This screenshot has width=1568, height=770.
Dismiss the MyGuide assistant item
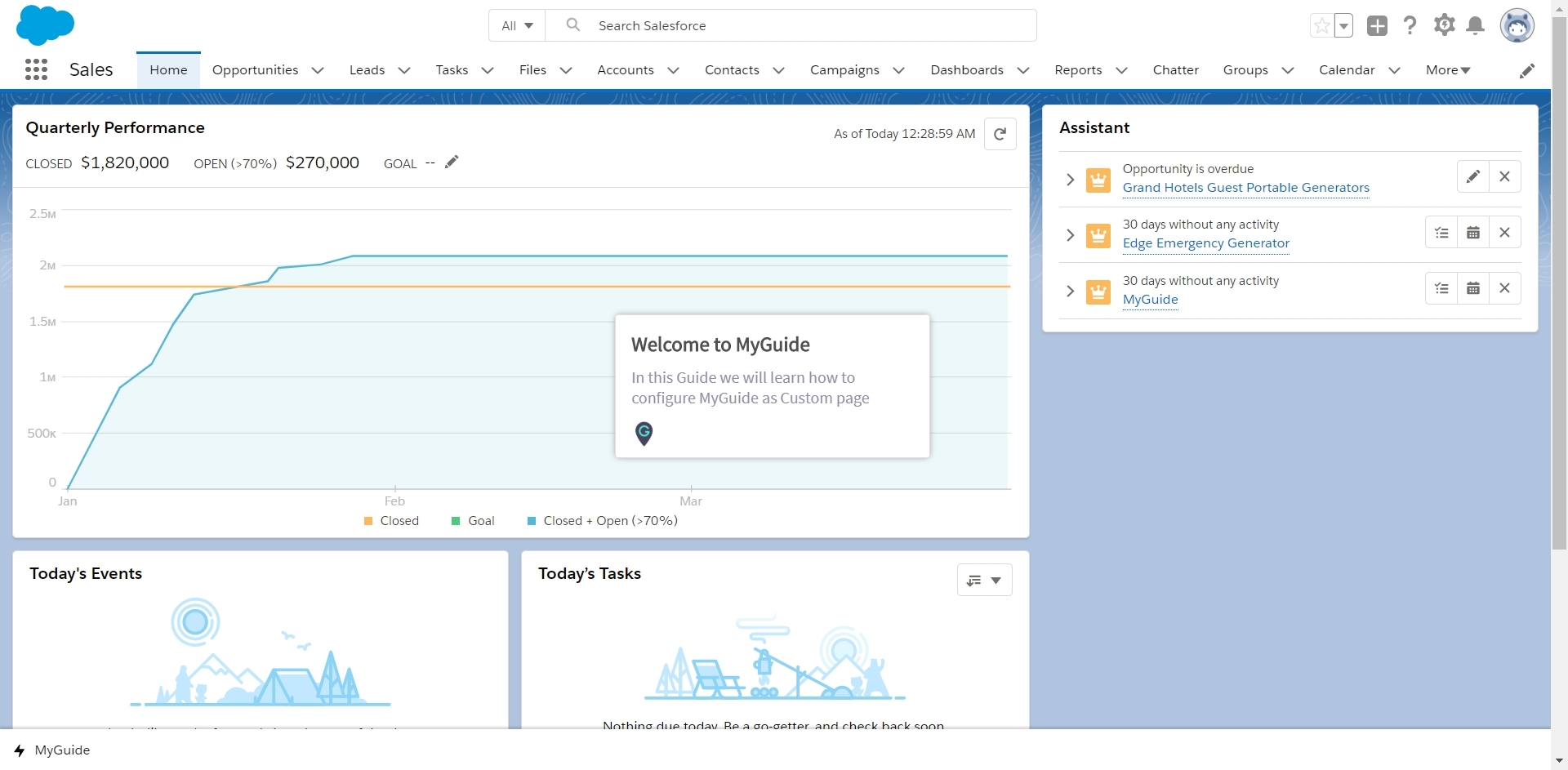(x=1505, y=288)
